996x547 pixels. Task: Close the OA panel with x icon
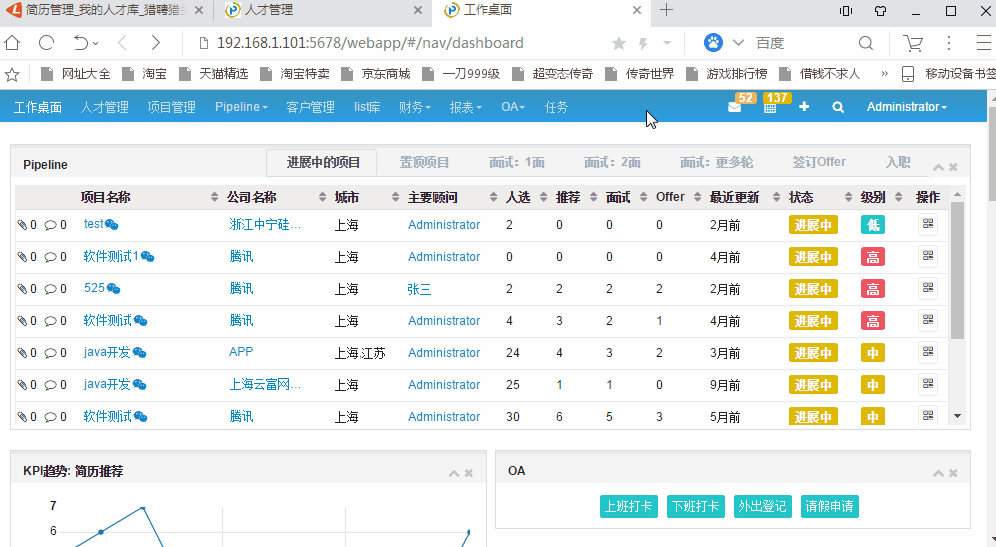[953, 473]
